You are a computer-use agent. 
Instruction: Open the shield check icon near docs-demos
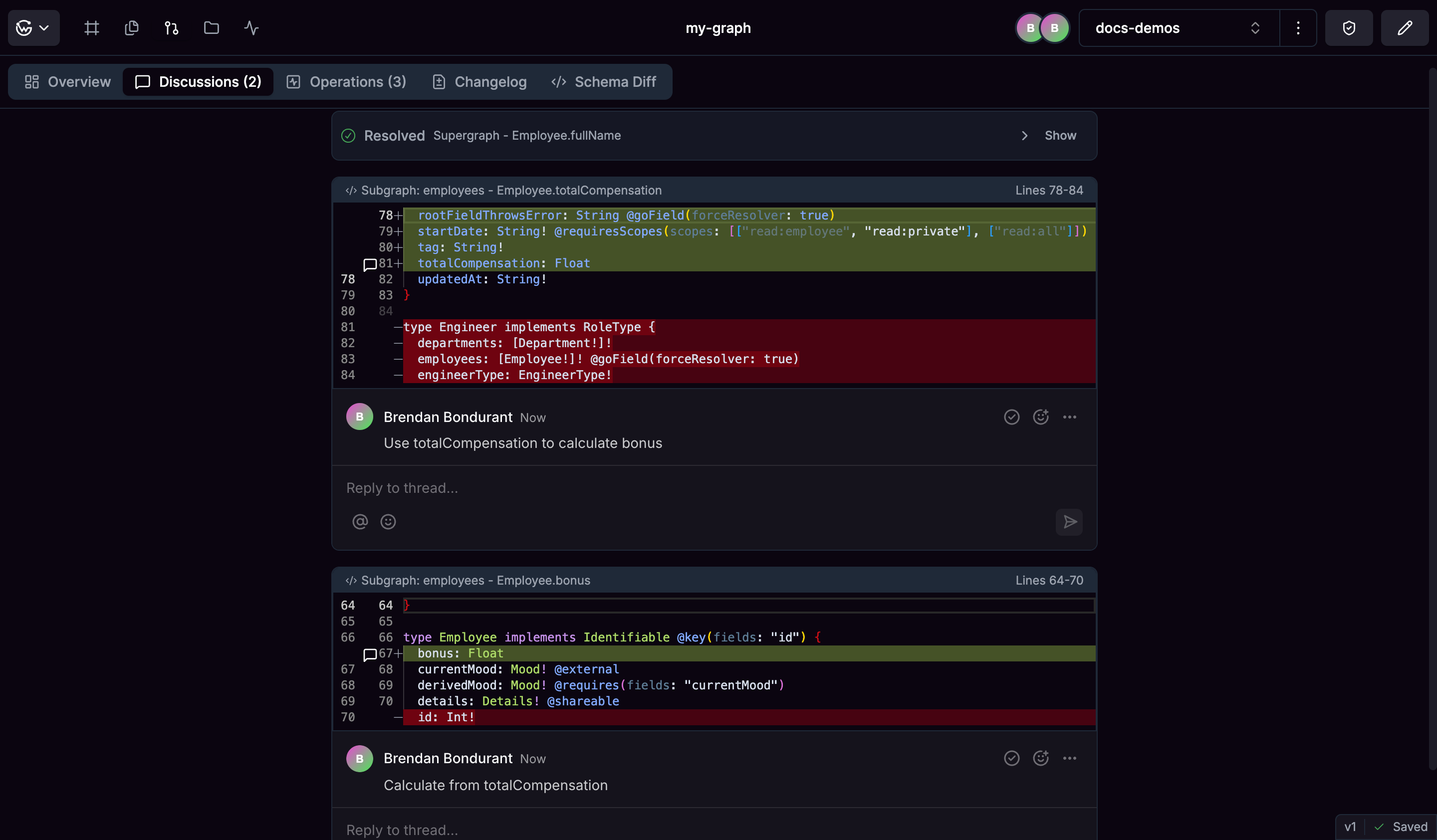pyautogui.click(x=1349, y=27)
